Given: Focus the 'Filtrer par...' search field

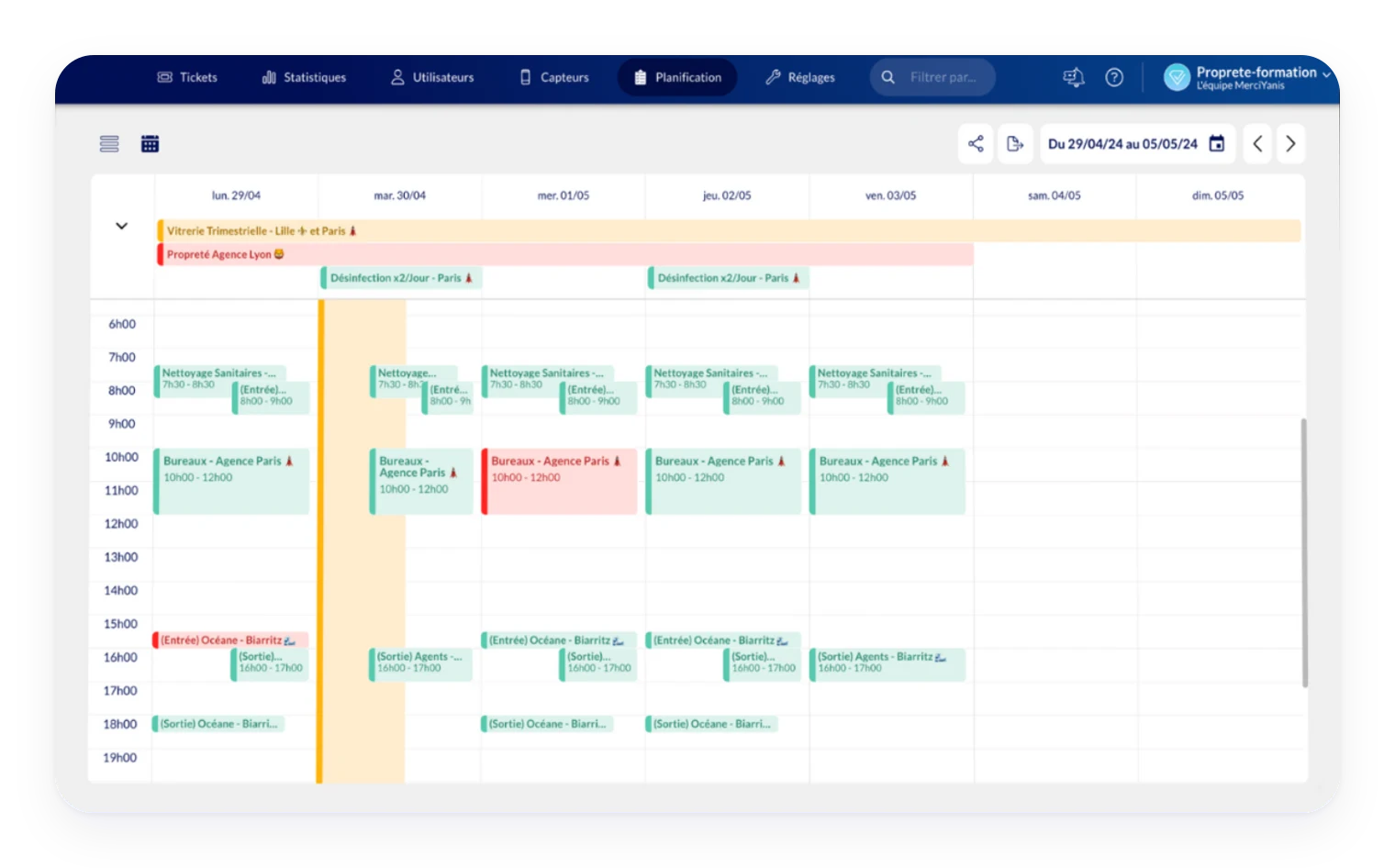Looking at the screenshot, I should point(933,78).
